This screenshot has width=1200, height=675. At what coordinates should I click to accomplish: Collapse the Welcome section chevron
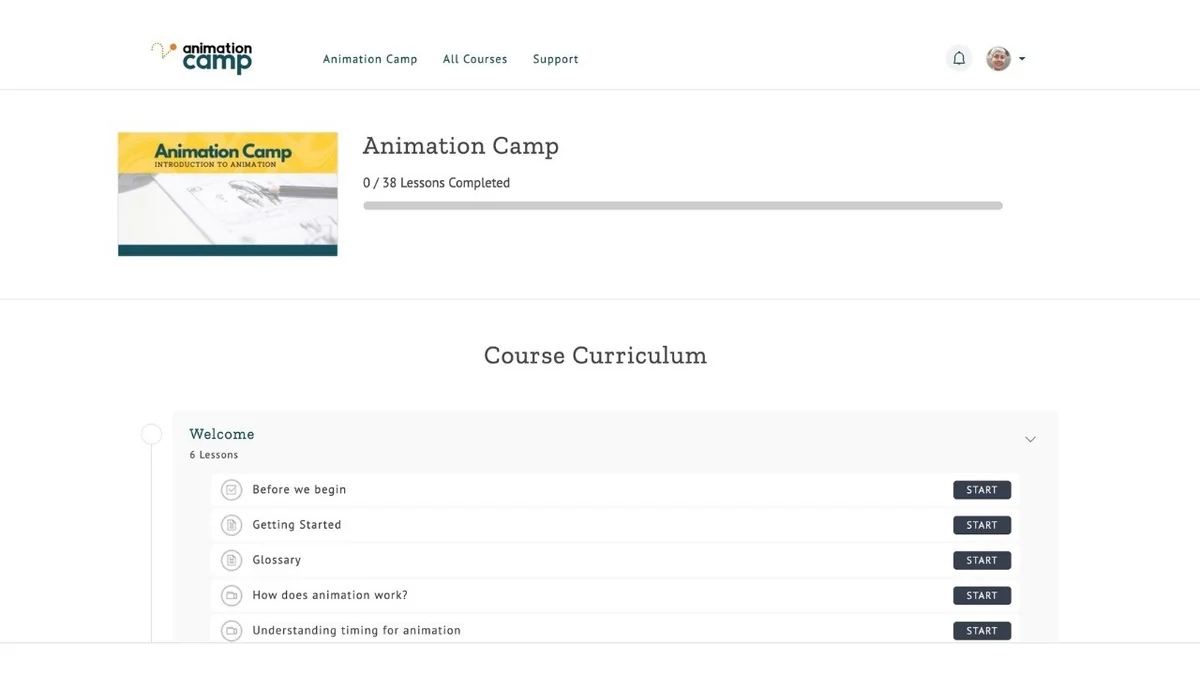click(x=1030, y=439)
